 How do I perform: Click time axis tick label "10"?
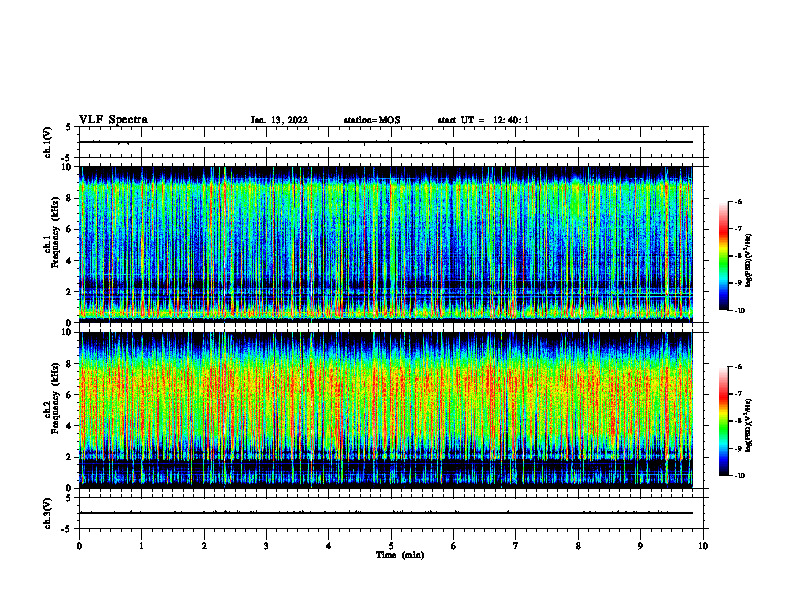point(703,546)
